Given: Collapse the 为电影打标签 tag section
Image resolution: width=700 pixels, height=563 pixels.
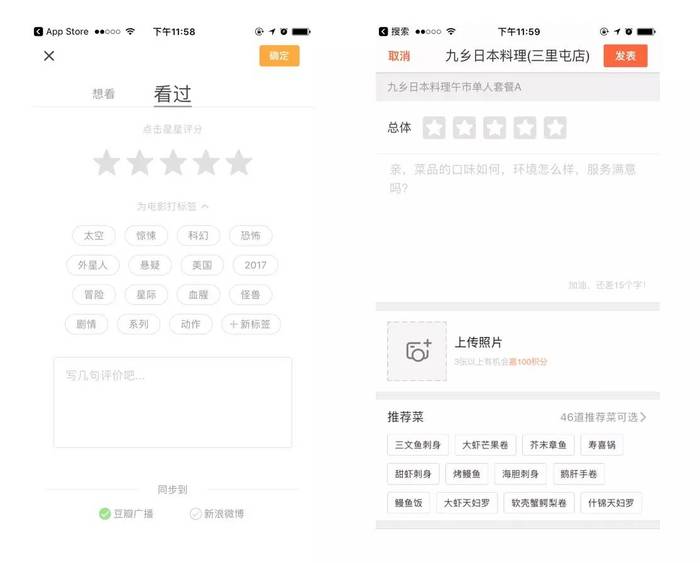Looking at the screenshot, I should (x=172, y=206).
